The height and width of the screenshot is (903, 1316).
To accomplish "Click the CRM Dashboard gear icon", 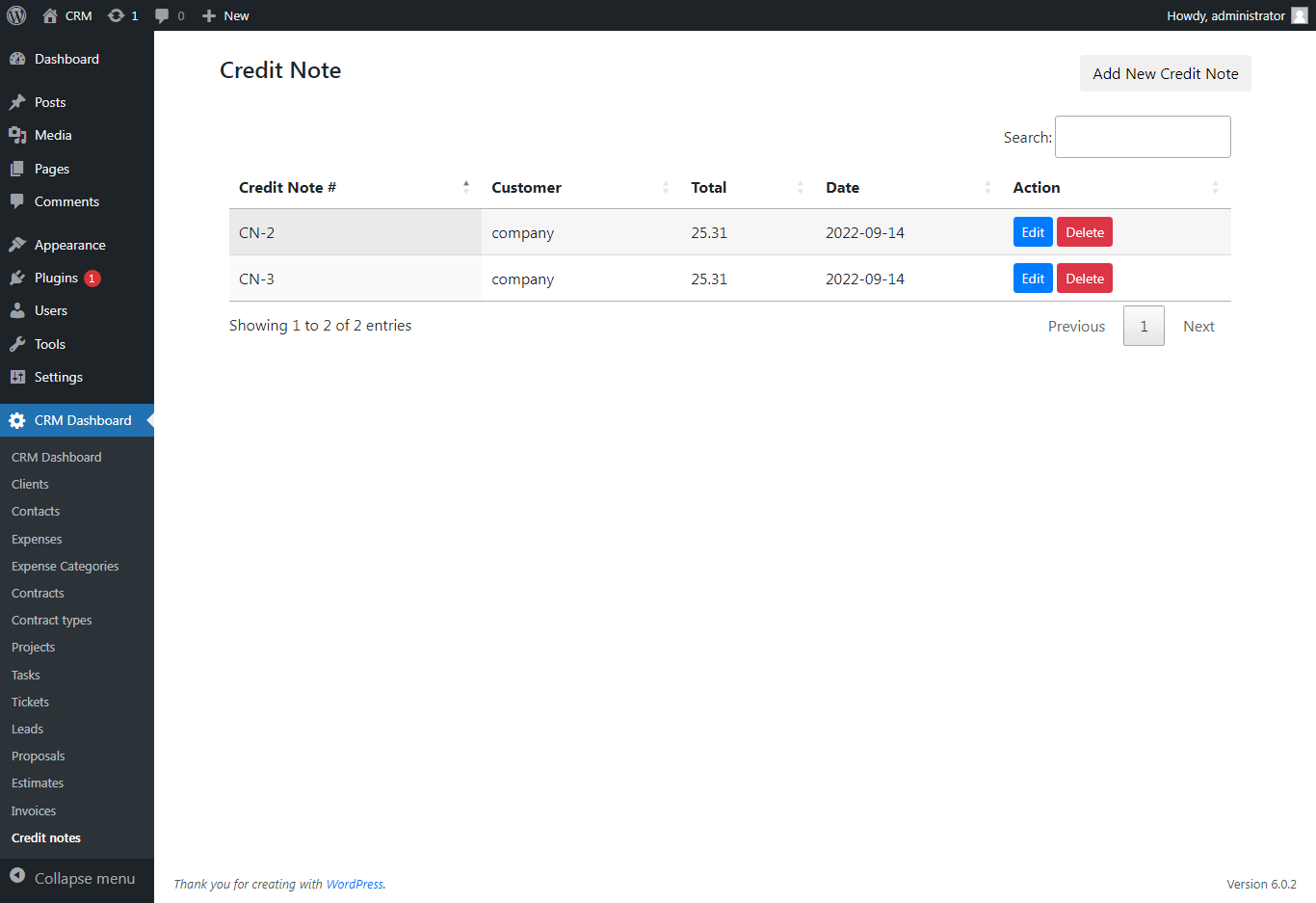I will click(x=16, y=420).
